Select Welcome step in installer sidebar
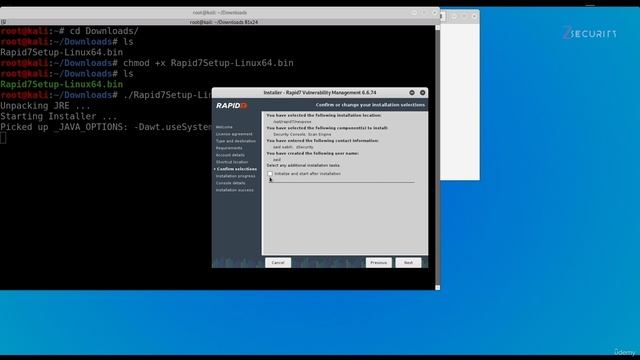 tap(224, 127)
